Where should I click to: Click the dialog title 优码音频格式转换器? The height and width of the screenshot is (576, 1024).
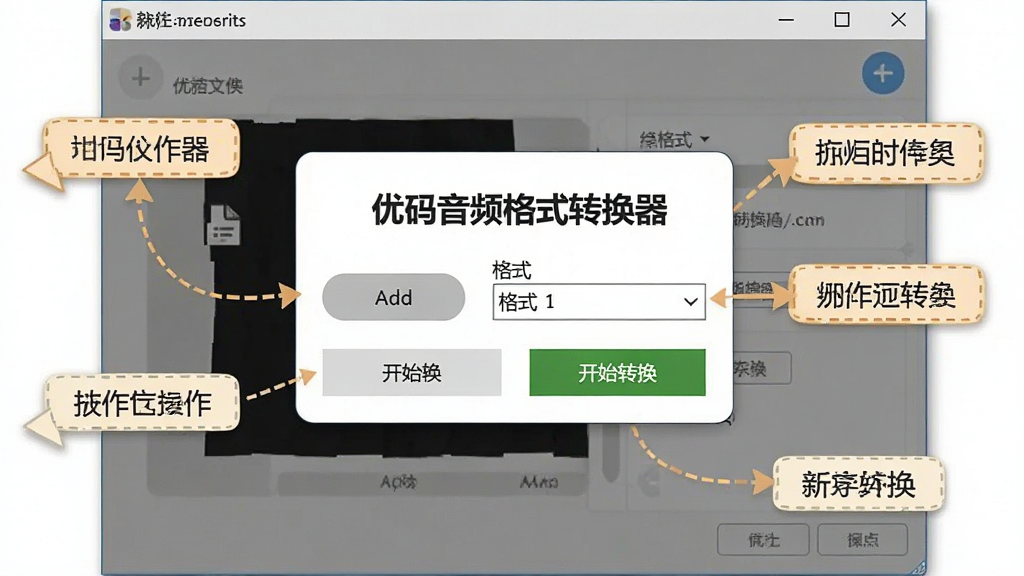[519, 210]
